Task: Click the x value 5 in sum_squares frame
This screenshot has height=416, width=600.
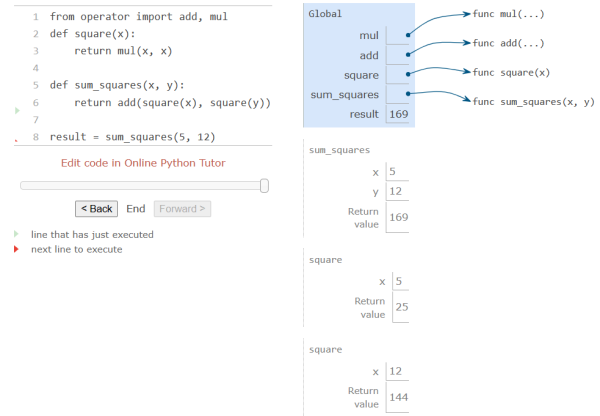Action: (392, 171)
